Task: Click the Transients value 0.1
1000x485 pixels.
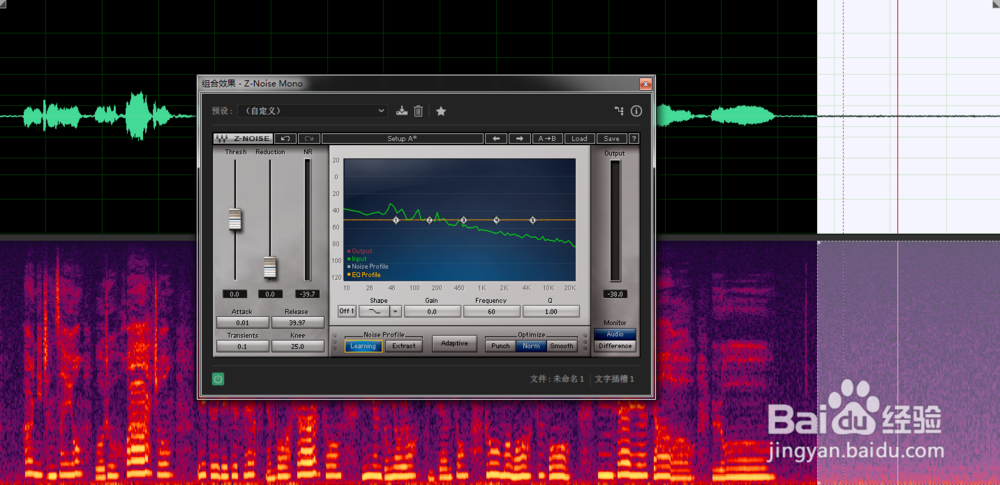Action: point(242,347)
